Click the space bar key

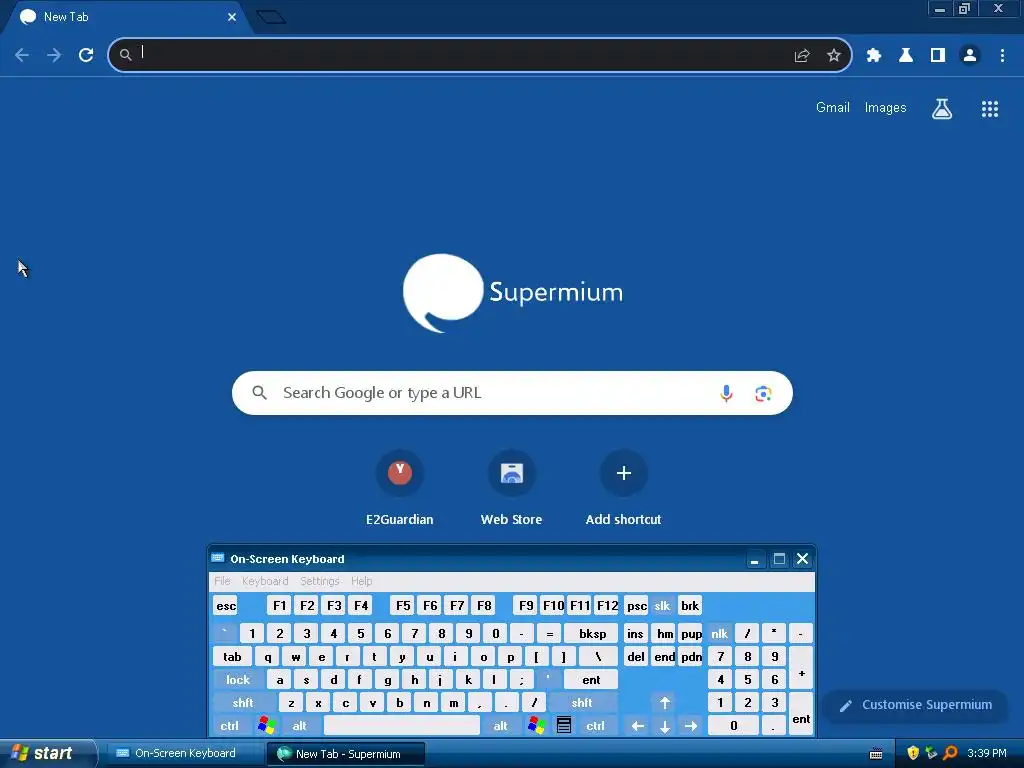point(402,726)
